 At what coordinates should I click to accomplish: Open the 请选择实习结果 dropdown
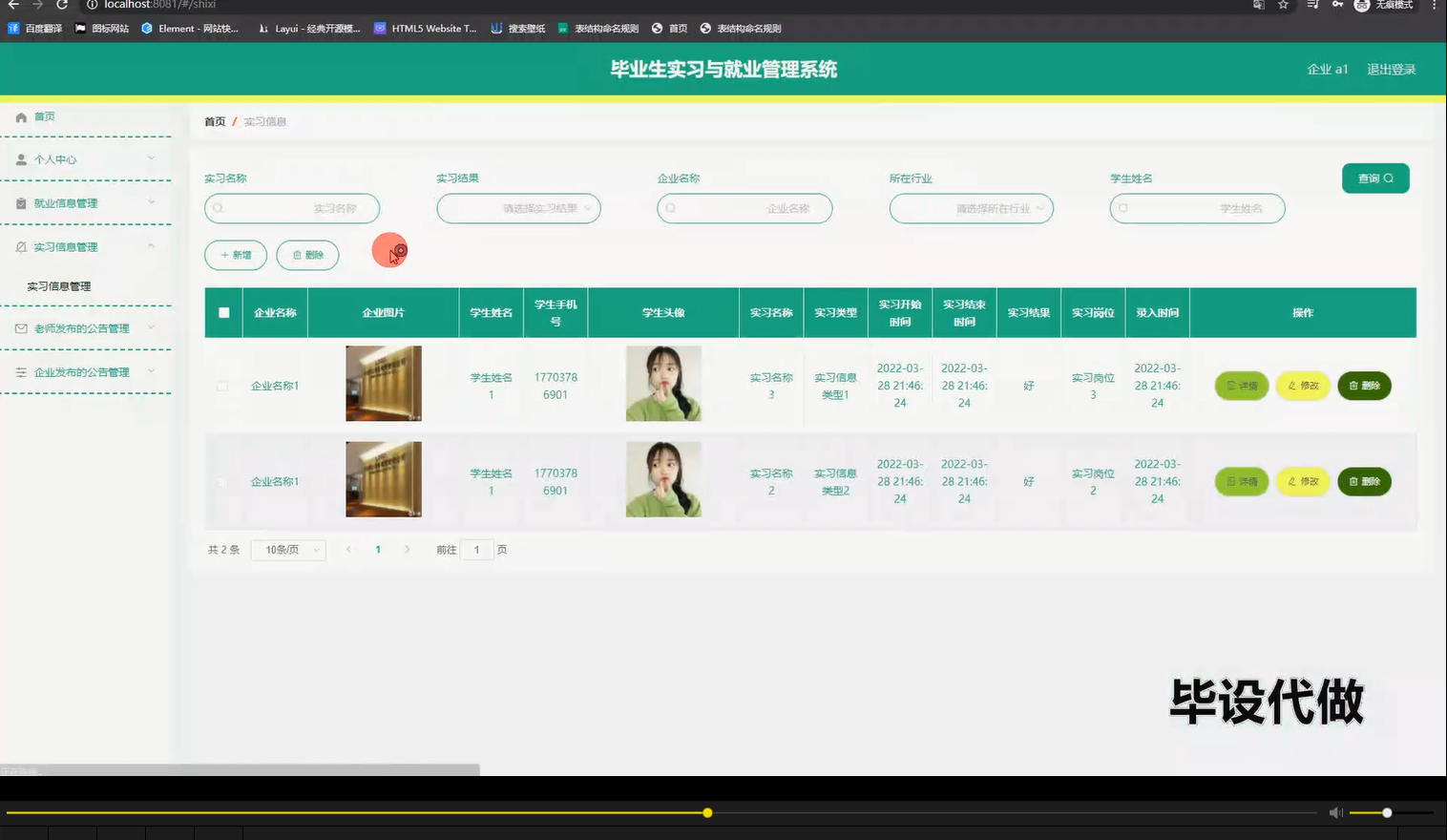[518, 208]
